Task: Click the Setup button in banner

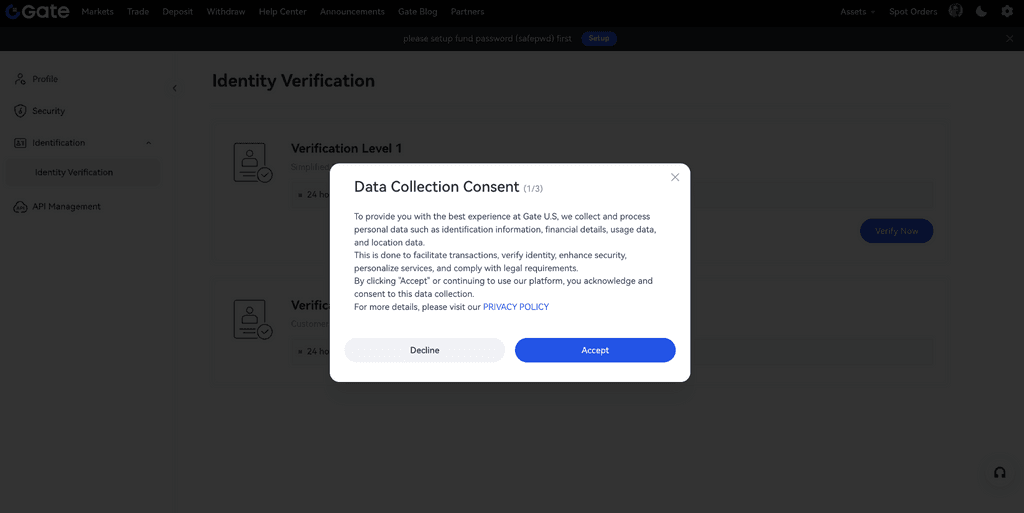Action: click(x=598, y=38)
